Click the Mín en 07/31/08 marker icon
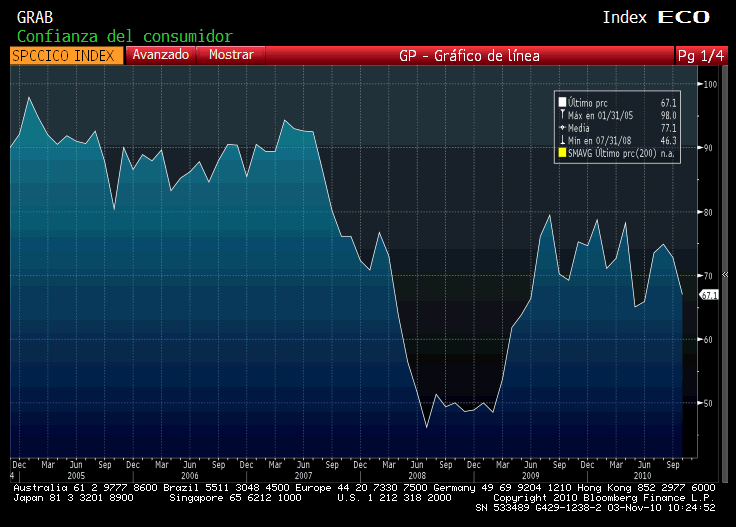This screenshot has height=527, width=736. pyautogui.click(x=562, y=140)
